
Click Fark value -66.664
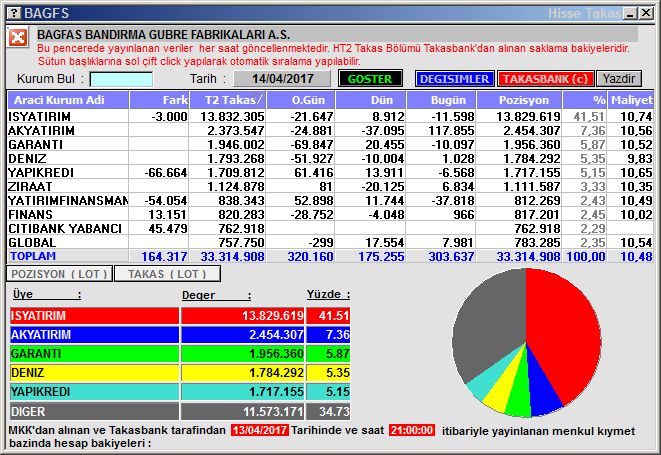coord(166,172)
